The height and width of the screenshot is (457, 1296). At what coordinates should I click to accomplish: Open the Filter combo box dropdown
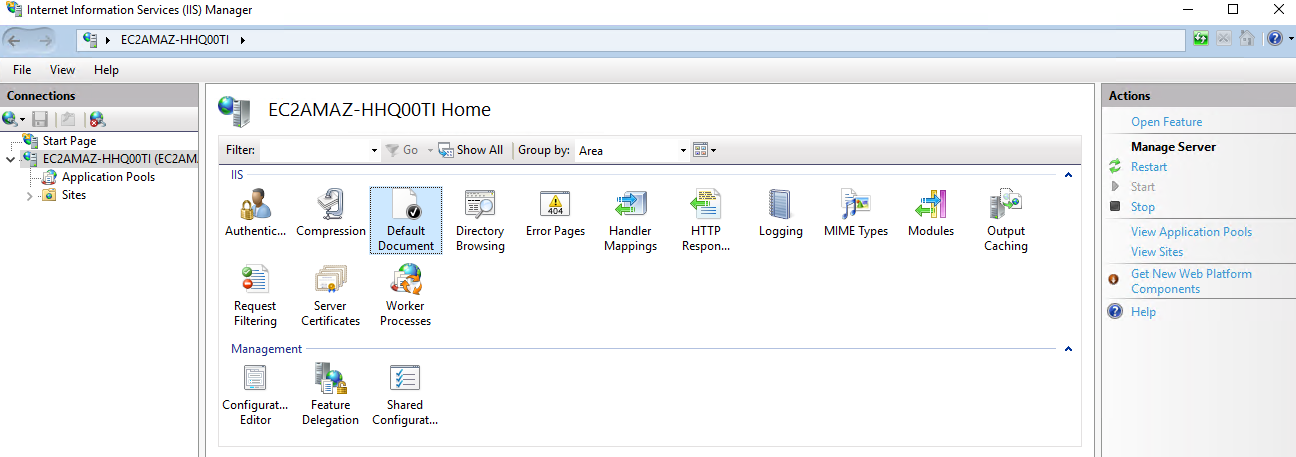[374, 150]
